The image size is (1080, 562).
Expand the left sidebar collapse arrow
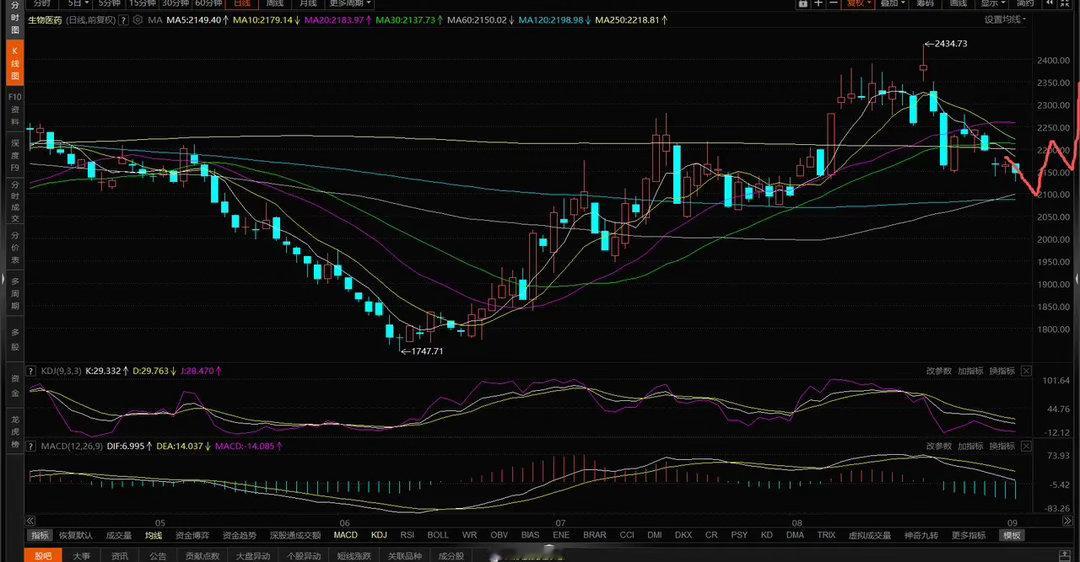3,280
